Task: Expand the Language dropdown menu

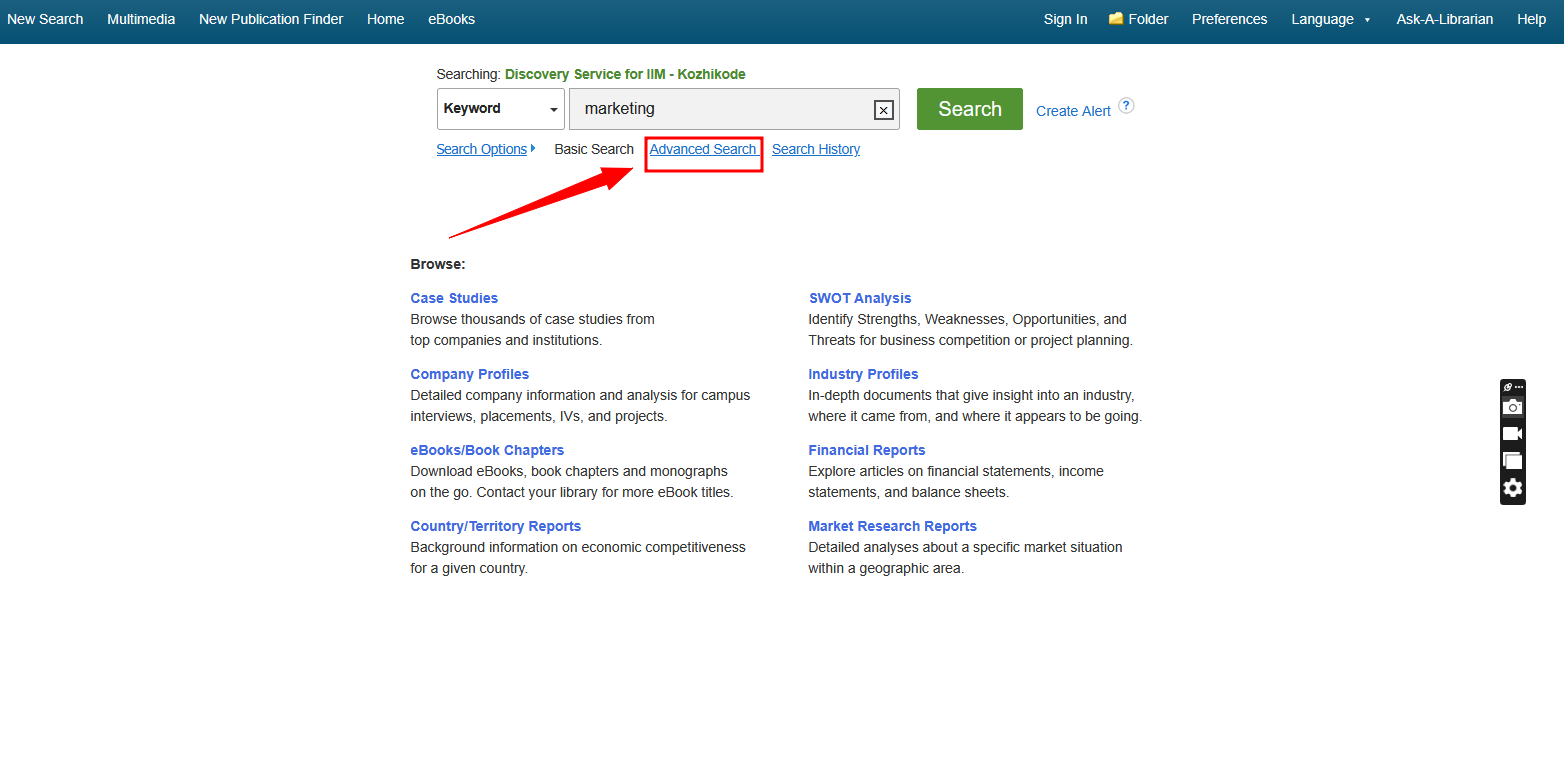Action: (1330, 19)
